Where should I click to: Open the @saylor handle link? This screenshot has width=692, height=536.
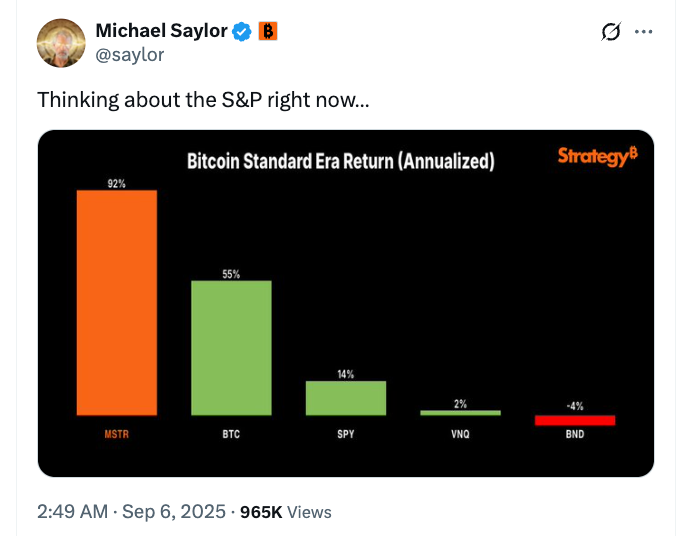point(129,55)
